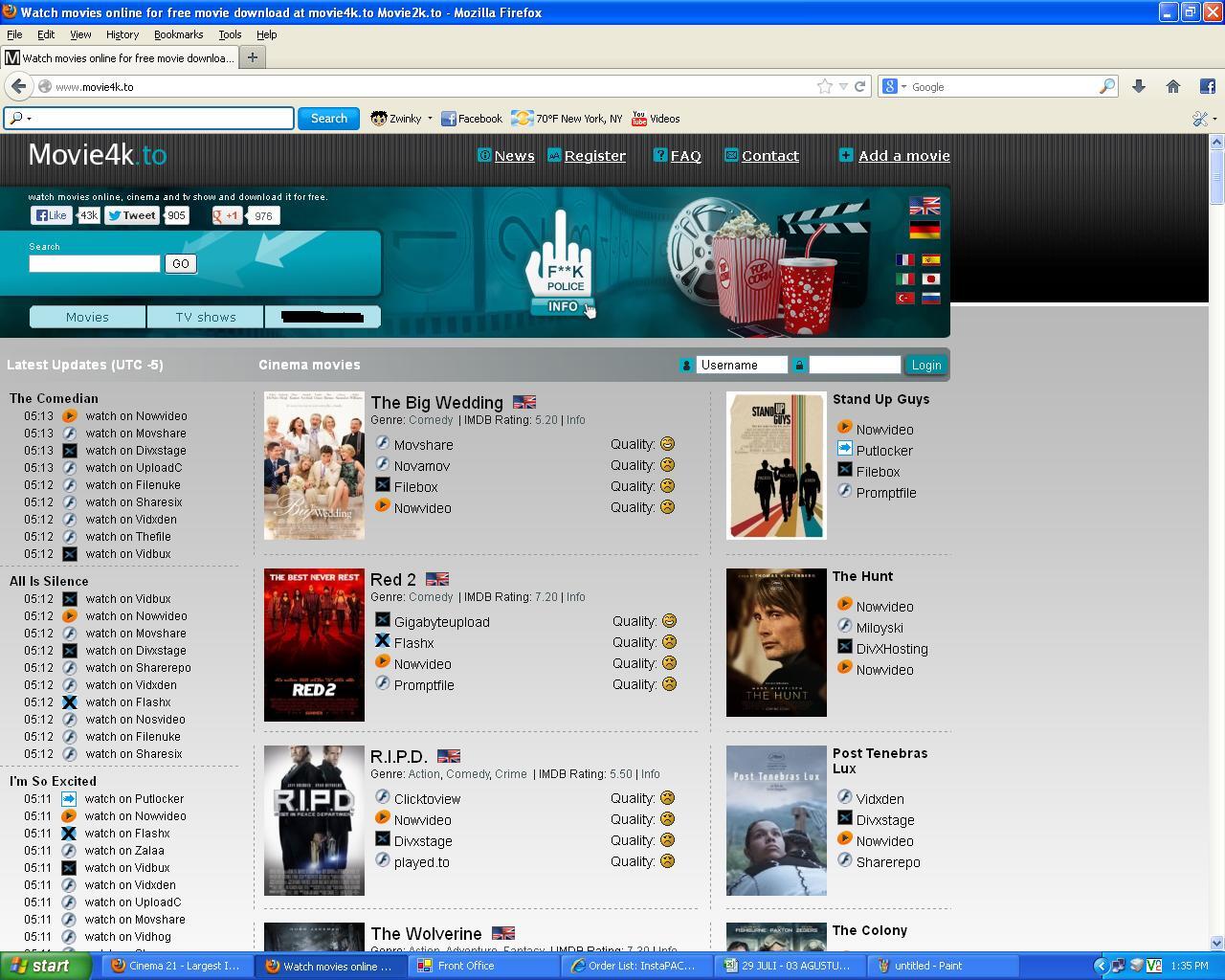Open the Edit menu
1225x980 pixels.
(45, 34)
